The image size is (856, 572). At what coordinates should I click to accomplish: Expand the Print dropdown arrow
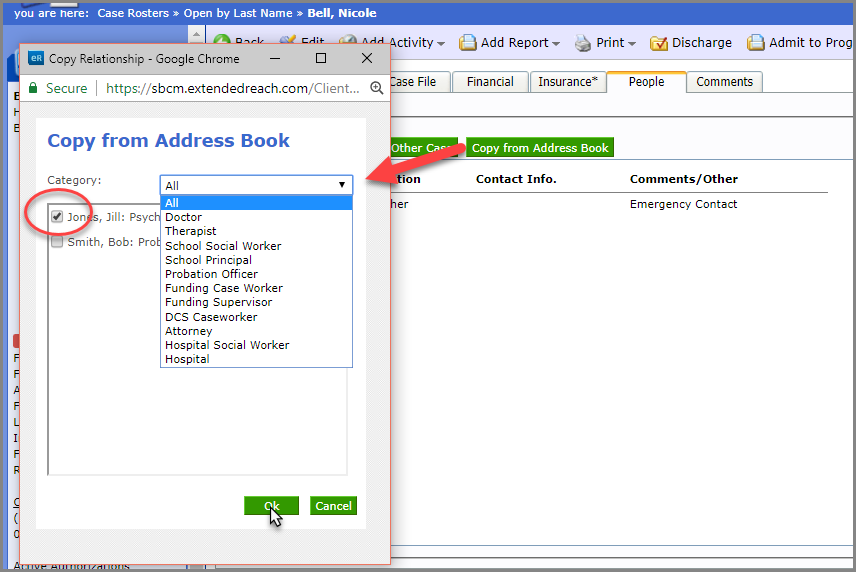pyautogui.click(x=632, y=44)
